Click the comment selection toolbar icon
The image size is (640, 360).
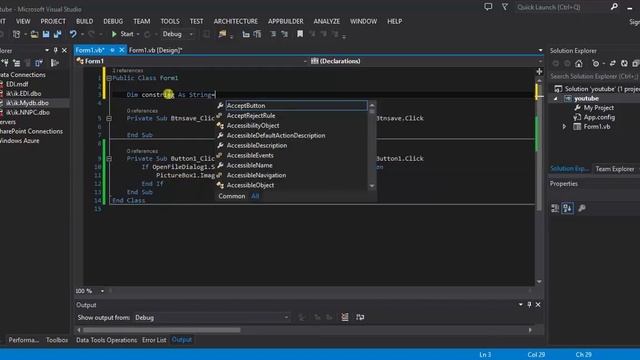(x=273, y=34)
